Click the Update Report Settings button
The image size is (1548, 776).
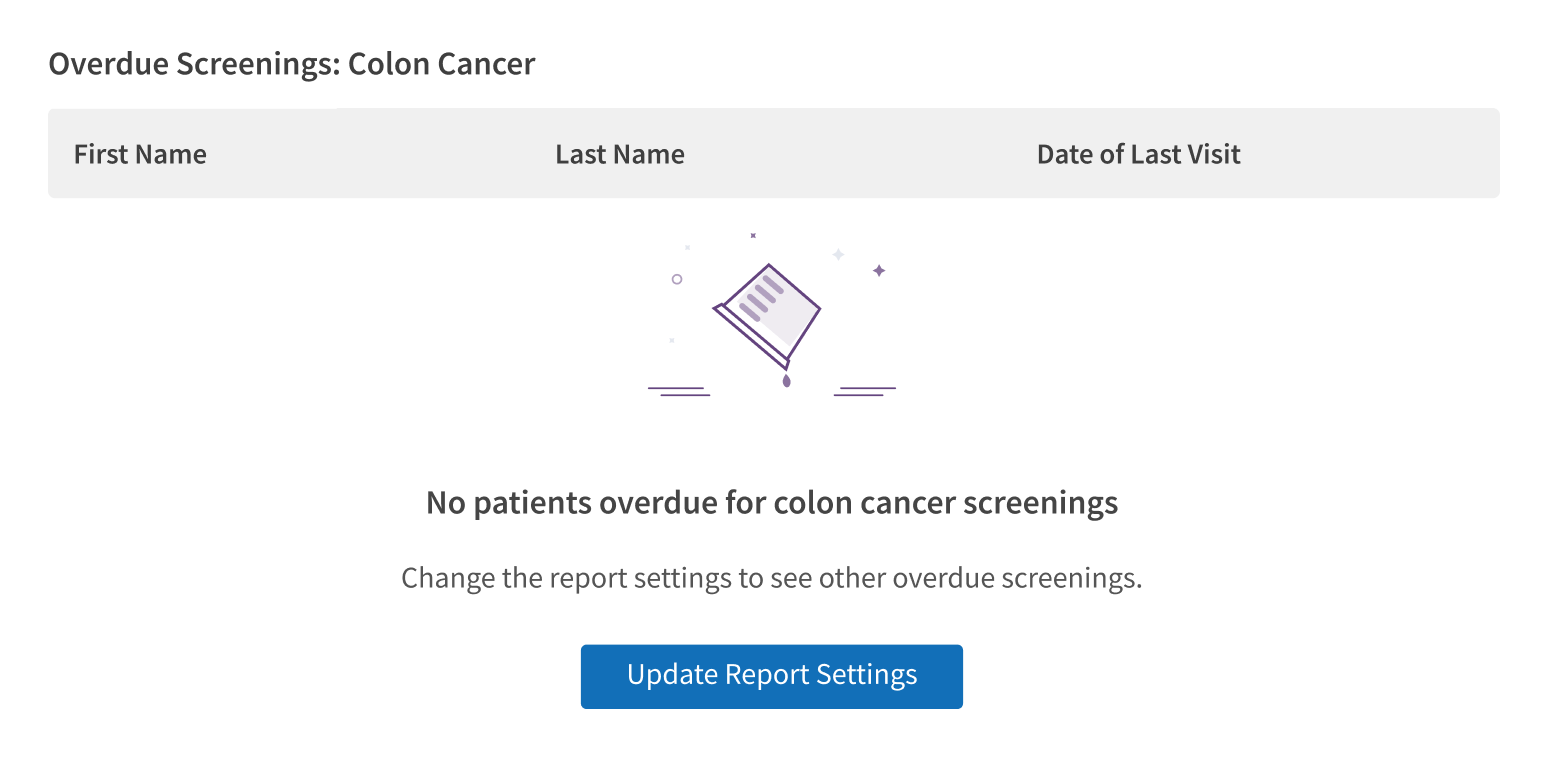coord(771,676)
